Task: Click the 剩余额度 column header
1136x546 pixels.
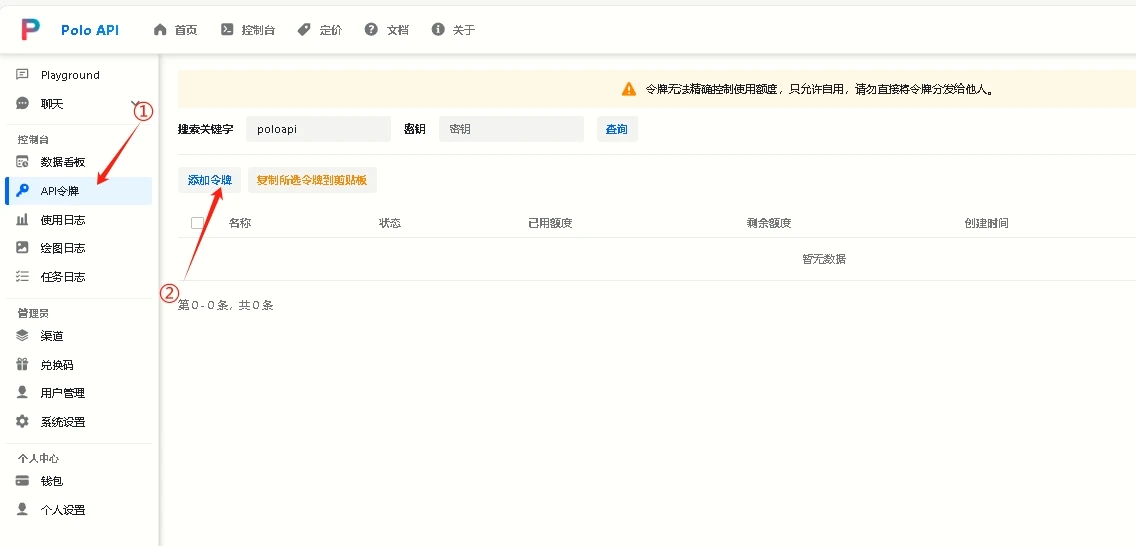Action: pyautogui.click(x=769, y=222)
